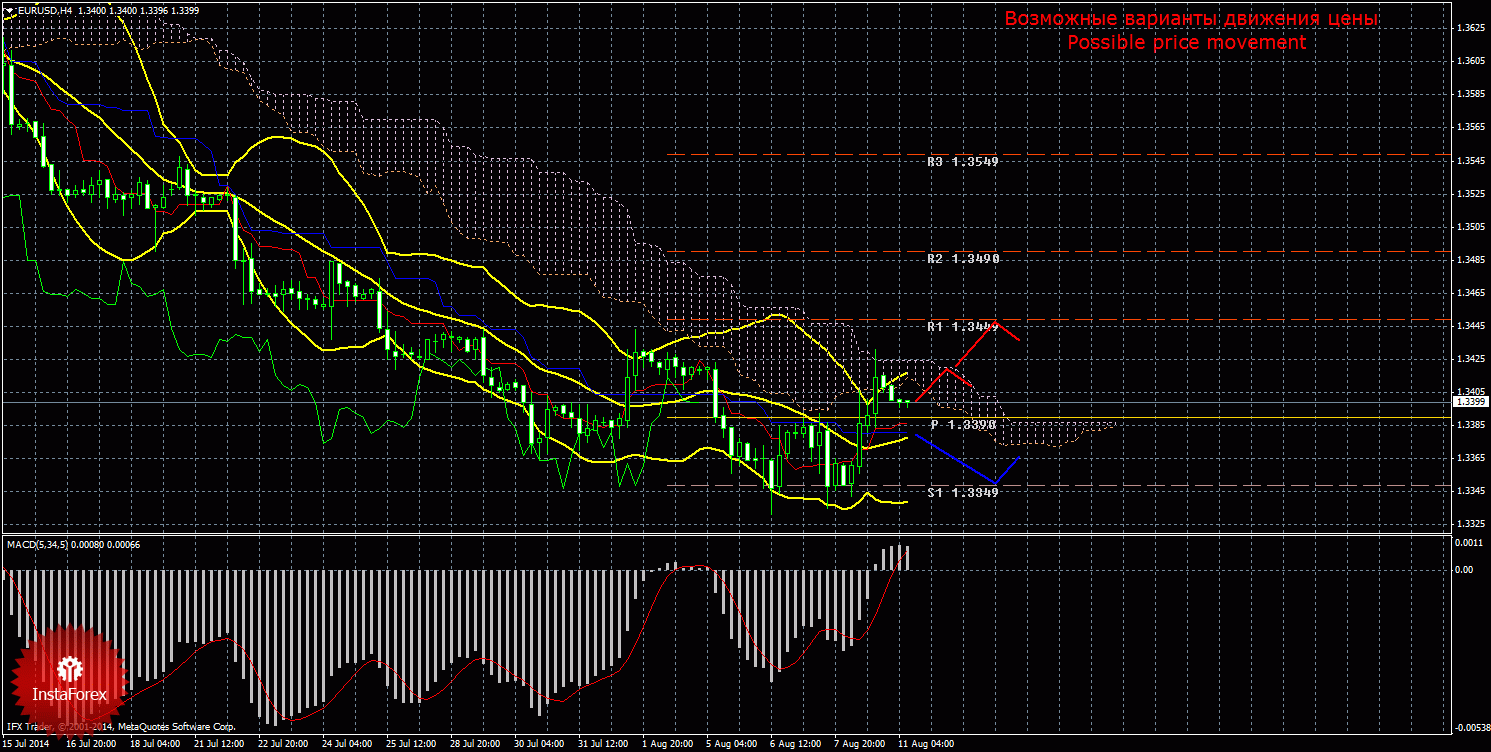Click the S1 1.3349 support label

point(962,493)
